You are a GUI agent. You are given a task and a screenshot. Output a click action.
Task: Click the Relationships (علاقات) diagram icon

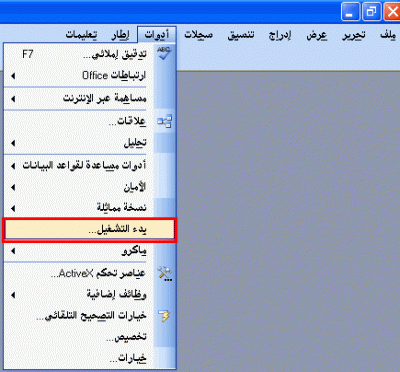point(164,121)
